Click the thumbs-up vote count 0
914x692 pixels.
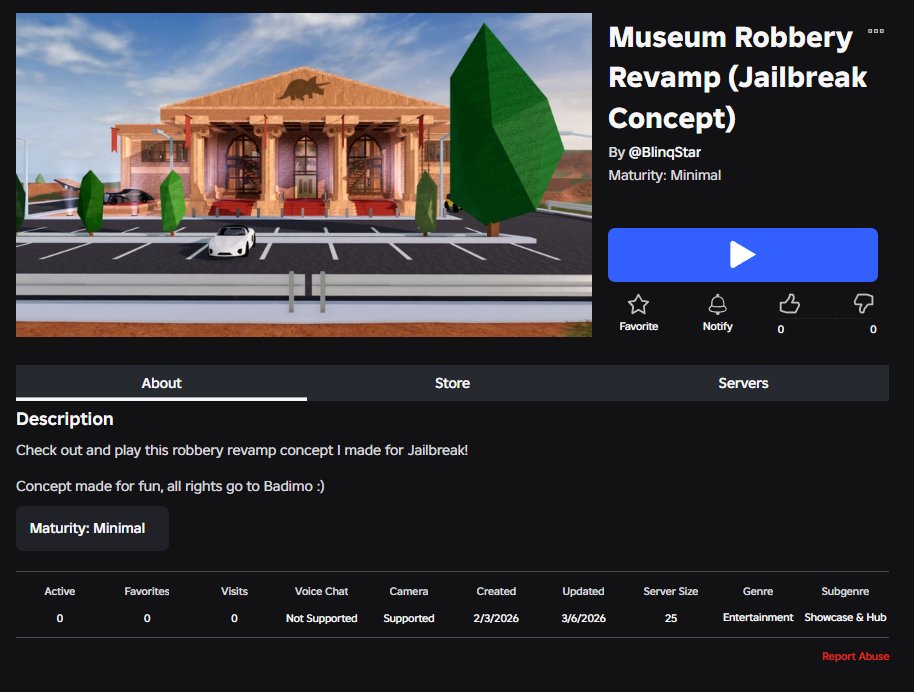pyautogui.click(x=781, y=329)
